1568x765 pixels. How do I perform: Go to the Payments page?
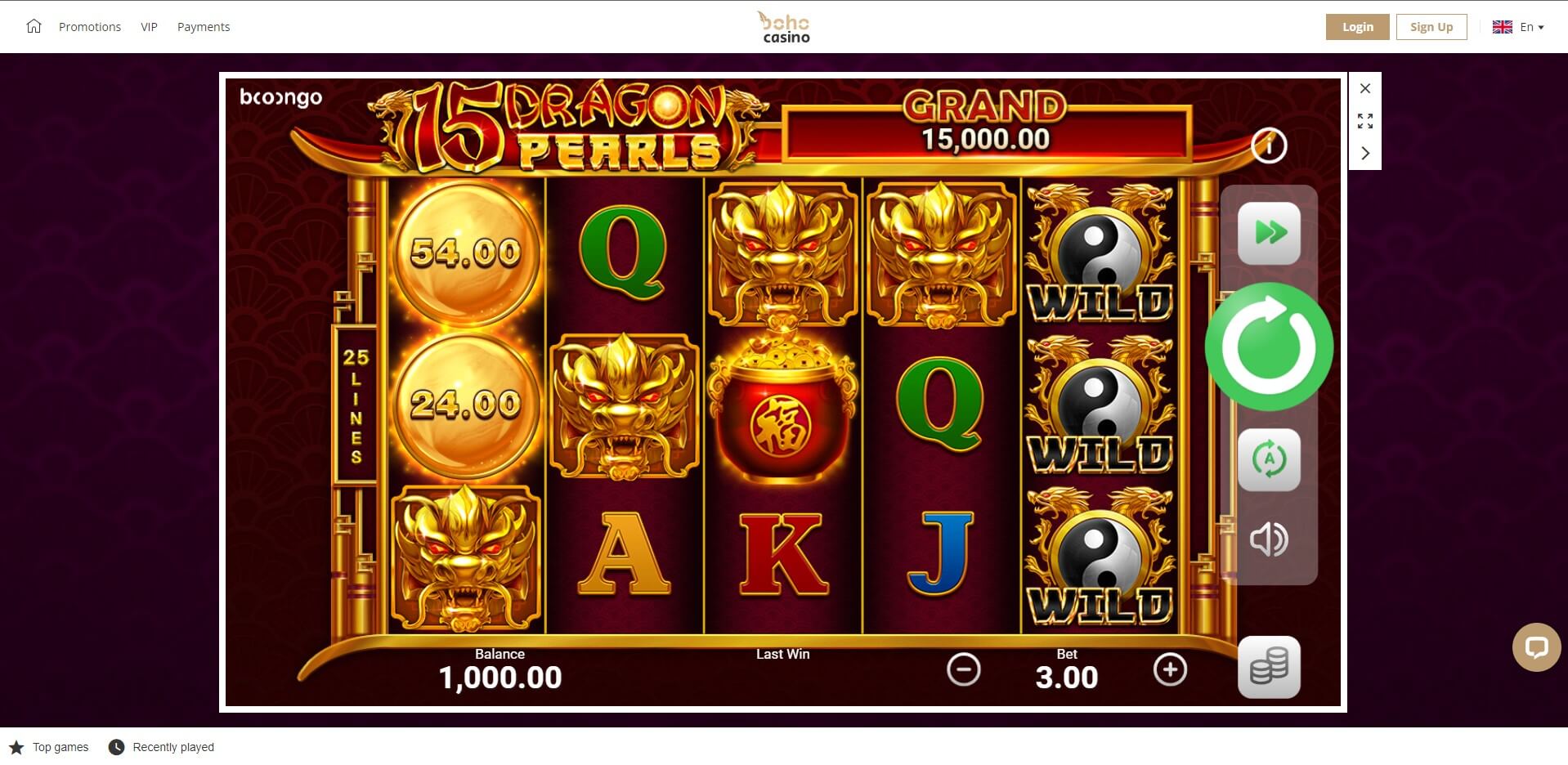click(204, 27)
